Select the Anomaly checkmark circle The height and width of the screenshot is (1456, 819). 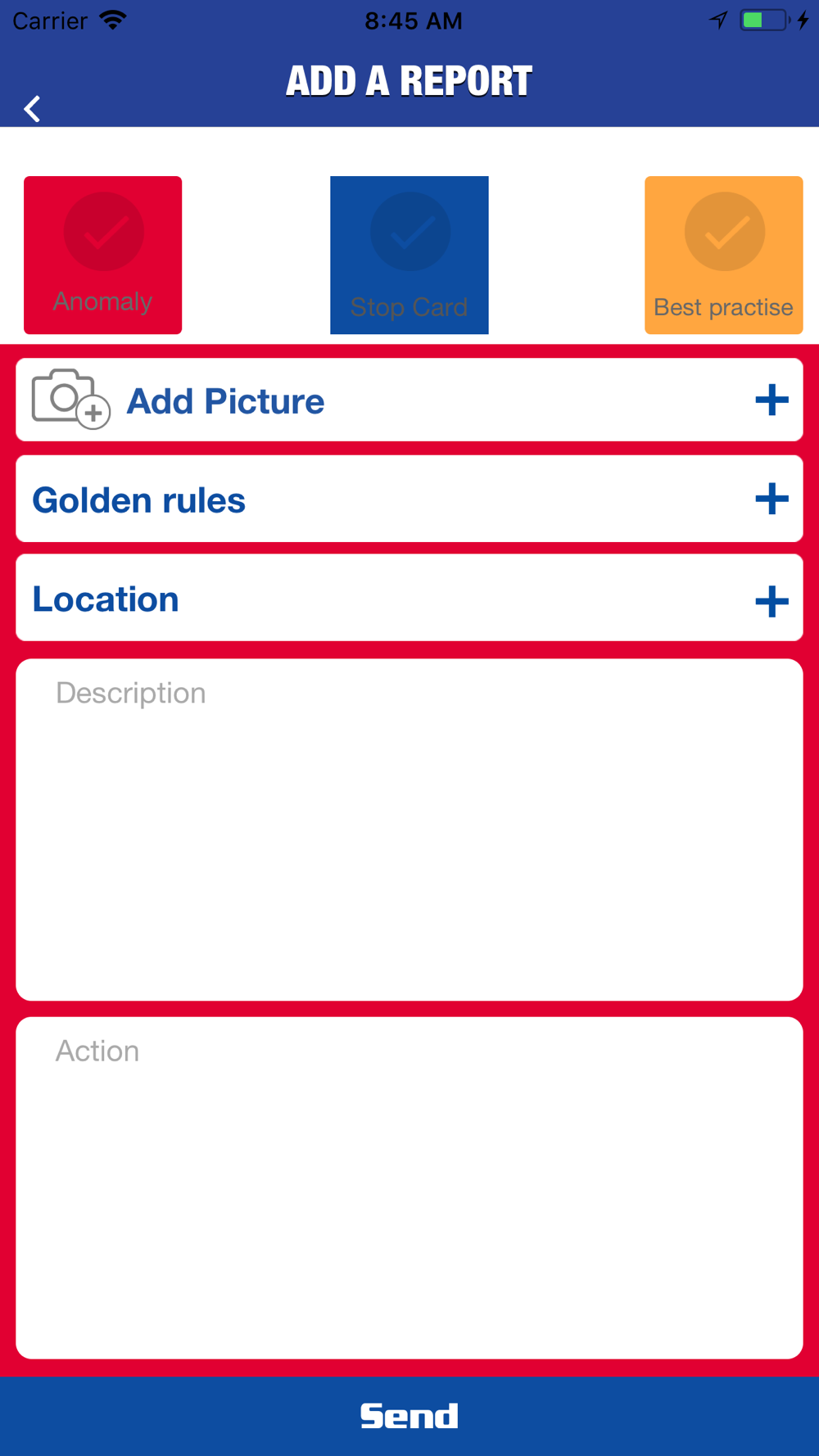coord(104,232)
